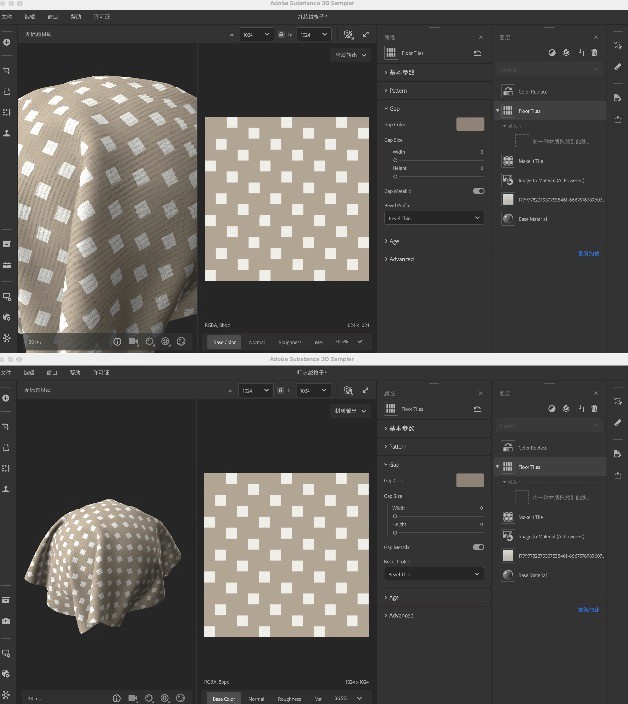Delete layer with trash icon in upper layers panel
The width and height of the screenshot is (628, 704).
pos(594,53)
